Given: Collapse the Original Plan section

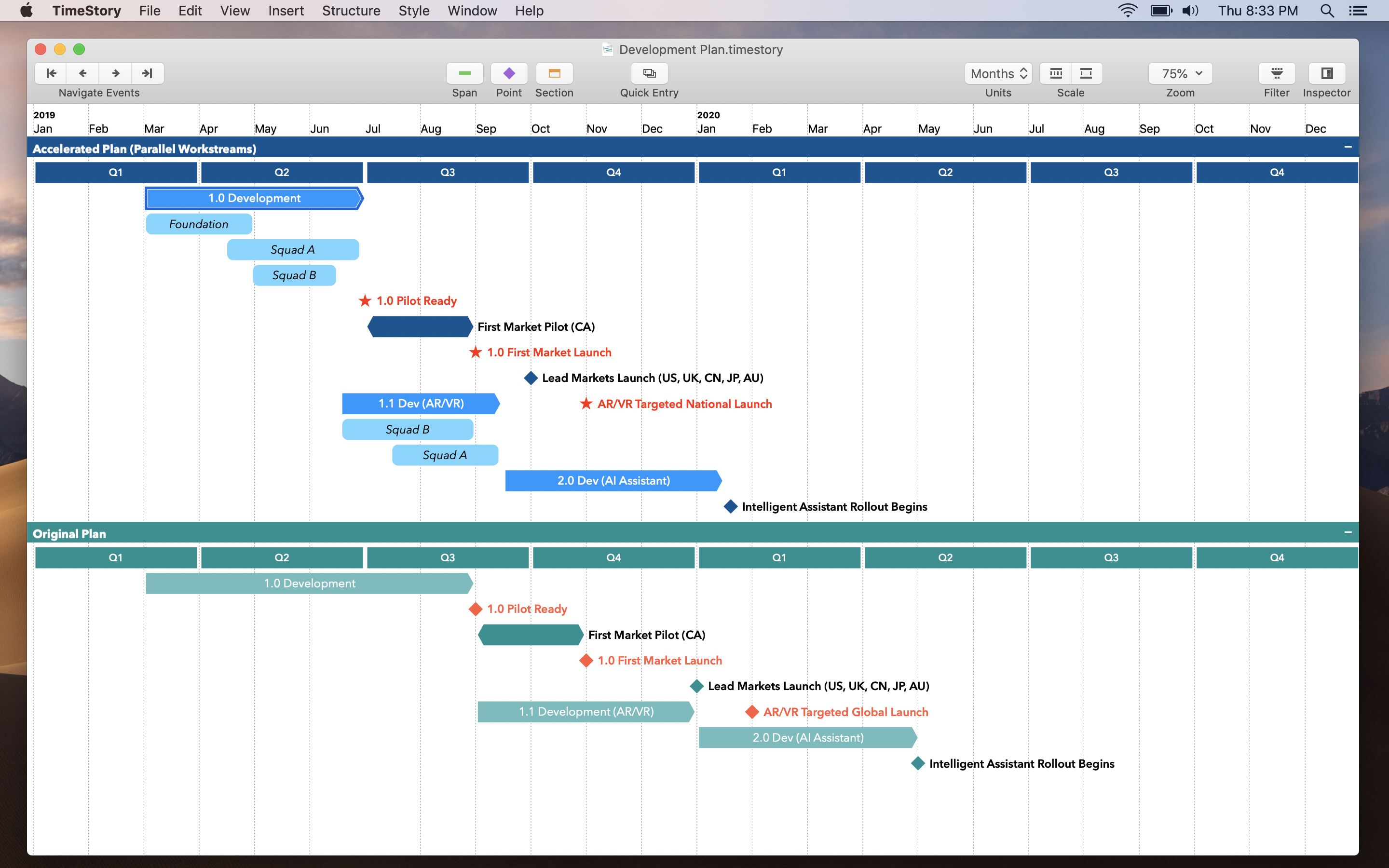Looking at the screenshot, I should coord(1348,533).
